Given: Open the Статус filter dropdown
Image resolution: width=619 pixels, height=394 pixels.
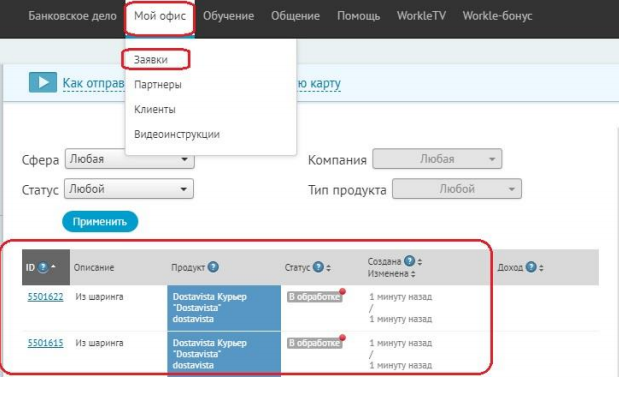Looking at the screenshot, I should [x=129, y=189].
